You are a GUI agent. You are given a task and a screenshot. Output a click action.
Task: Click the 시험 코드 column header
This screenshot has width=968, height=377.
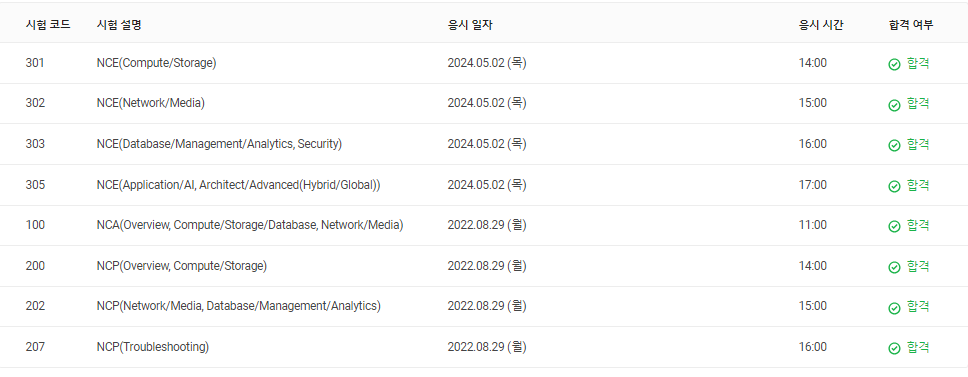click(48, 25)
